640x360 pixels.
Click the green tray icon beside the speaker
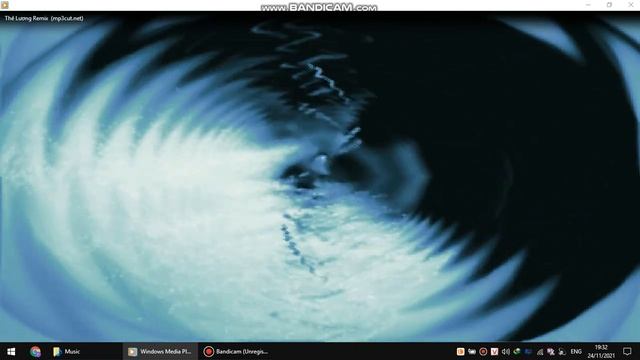tap(517, 351)
